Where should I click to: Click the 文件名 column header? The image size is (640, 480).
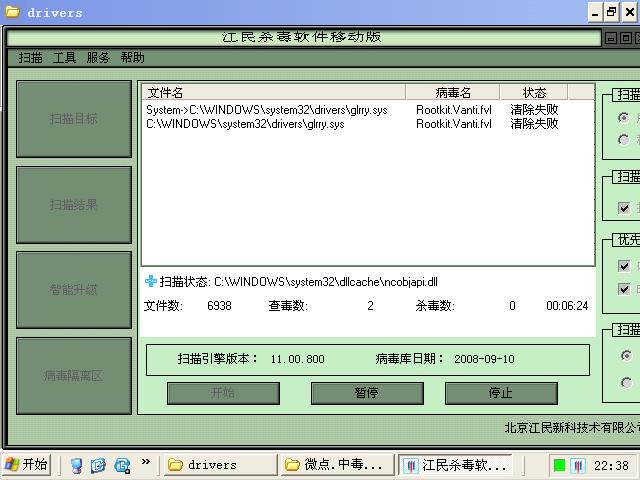(x=274, y=92)
